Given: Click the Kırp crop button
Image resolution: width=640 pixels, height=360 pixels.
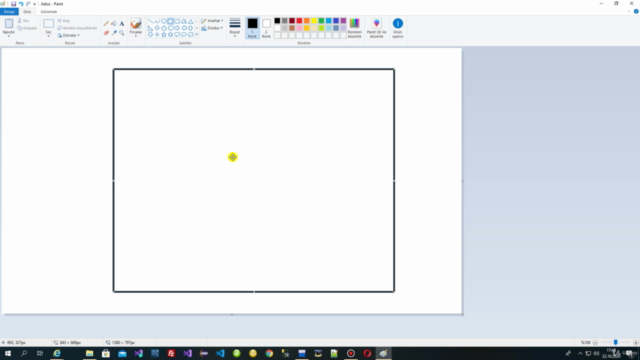Looking at the screenshot, I should (64, 20).
